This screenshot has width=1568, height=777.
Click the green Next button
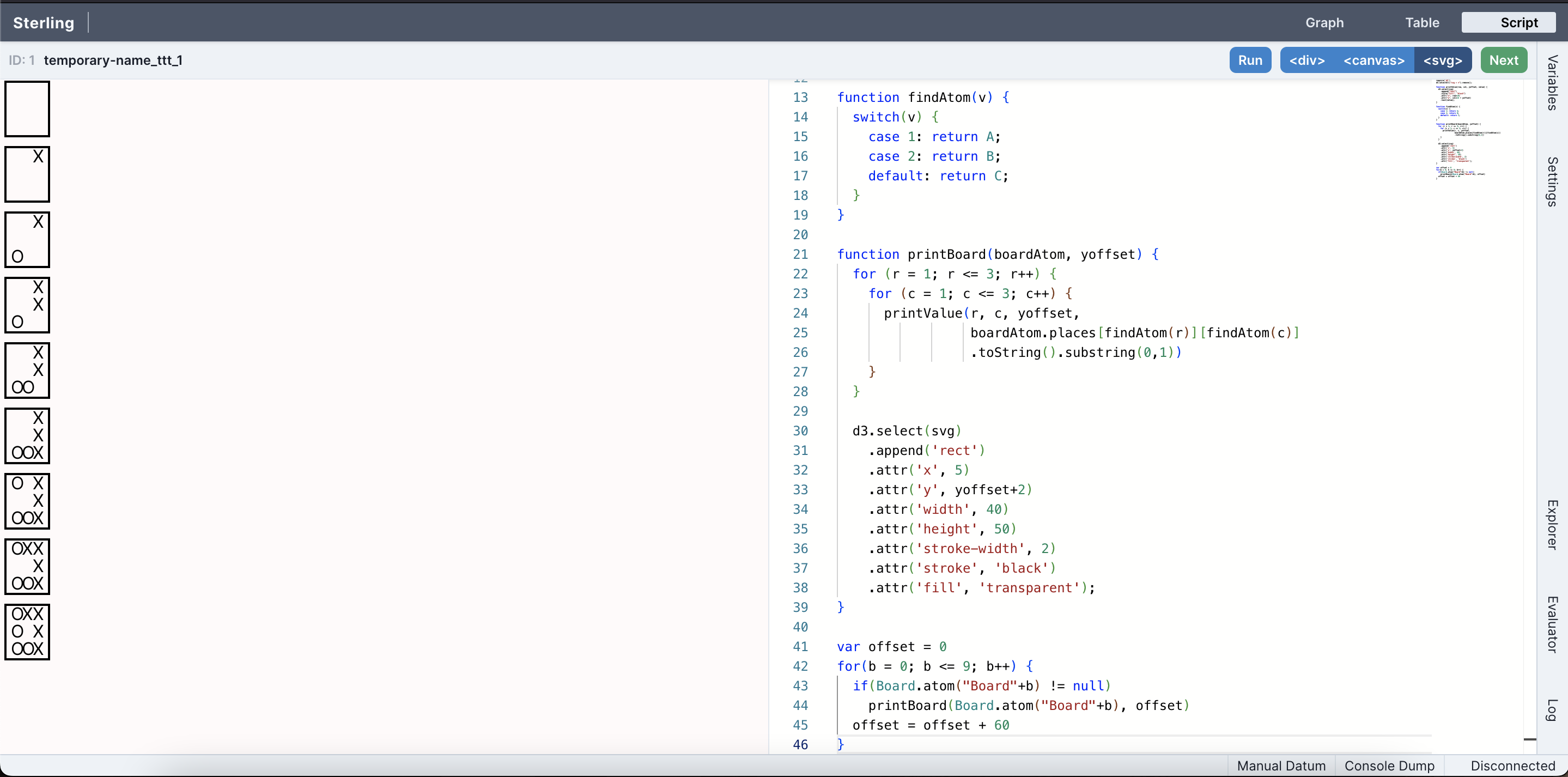coord(1503,60)
